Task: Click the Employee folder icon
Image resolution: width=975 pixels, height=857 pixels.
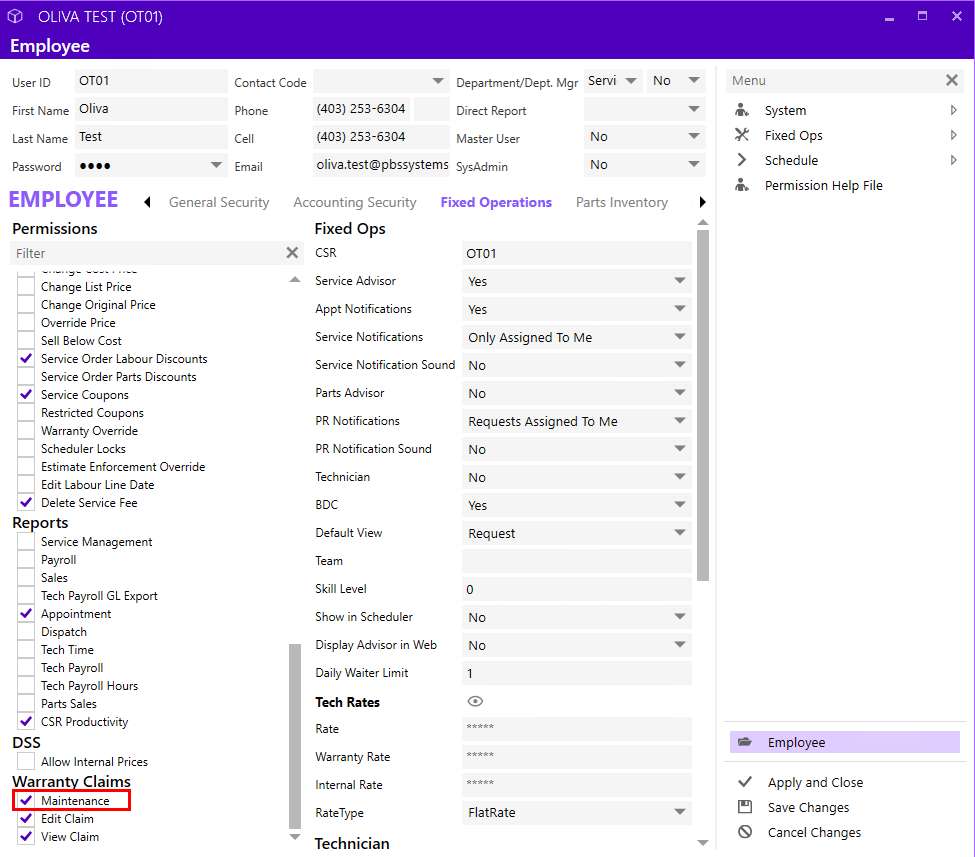Action: tap(744, 742)
